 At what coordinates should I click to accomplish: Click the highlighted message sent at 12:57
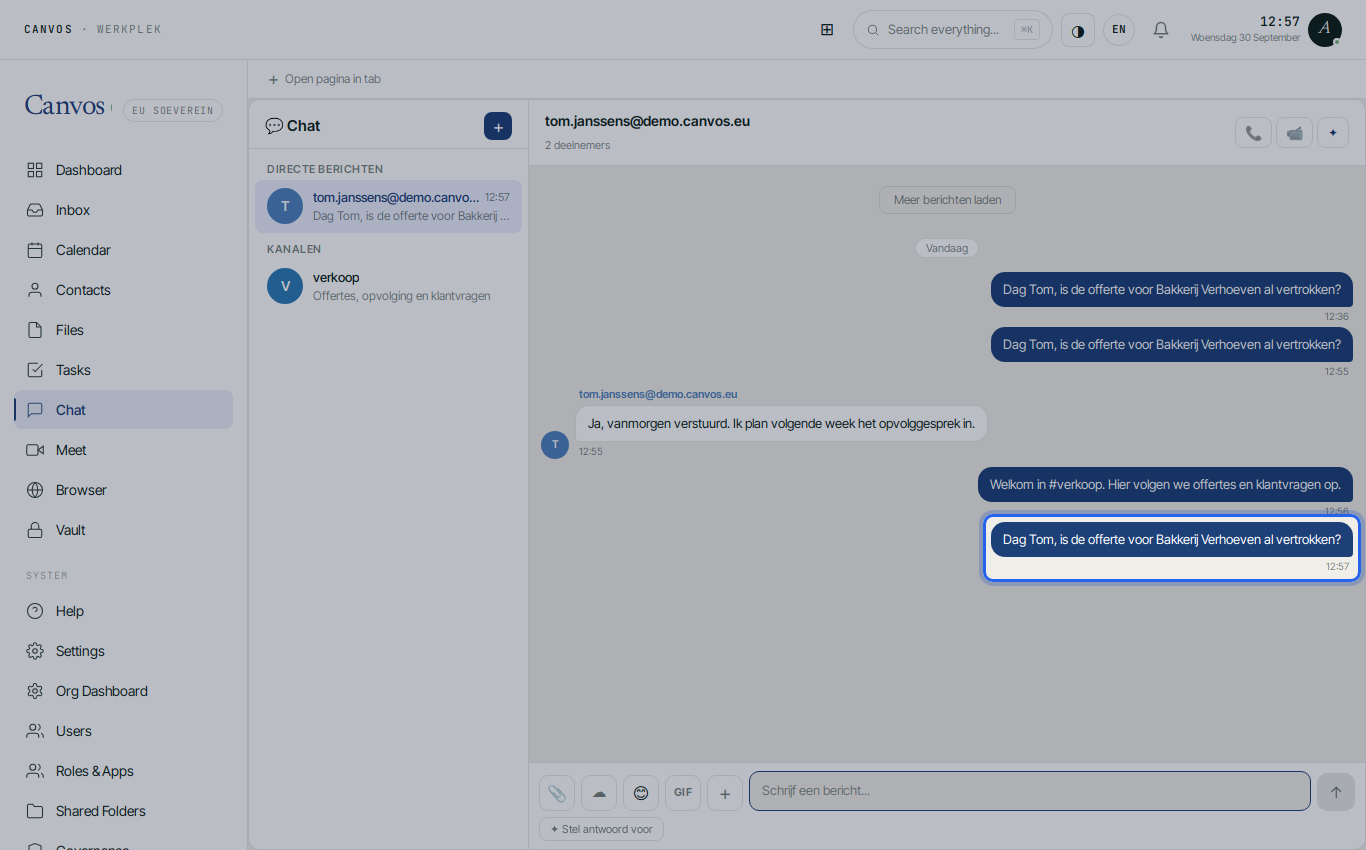pyautogui.click(x=1172, y=539)
